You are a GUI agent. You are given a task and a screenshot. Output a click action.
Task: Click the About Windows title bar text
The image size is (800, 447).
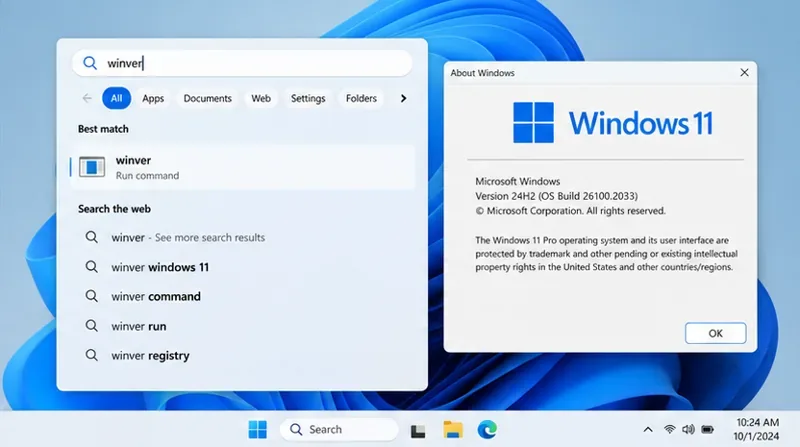click(482, 73)
